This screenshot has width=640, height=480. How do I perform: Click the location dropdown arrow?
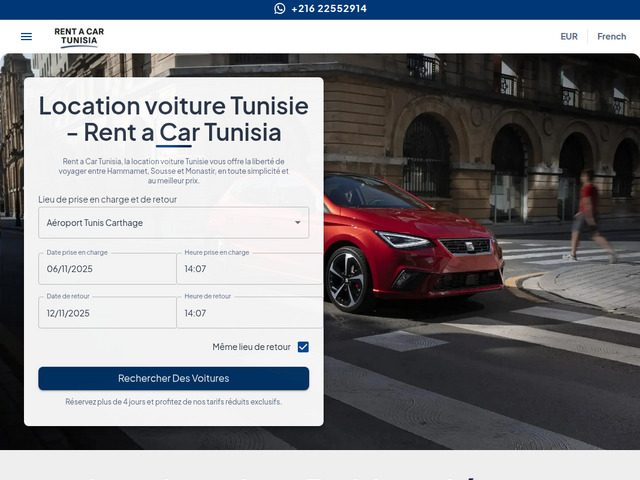point(298,222)
